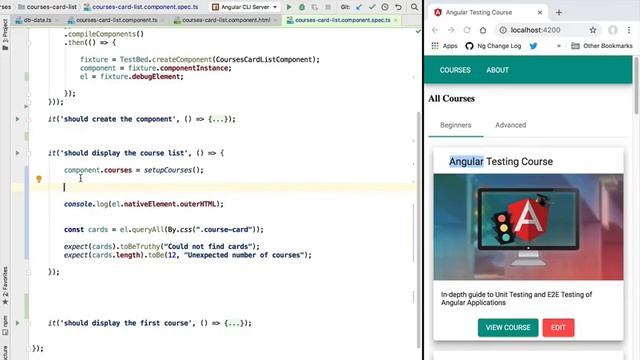Go back in the Chrome browser
640x360 pixels.
435,30
